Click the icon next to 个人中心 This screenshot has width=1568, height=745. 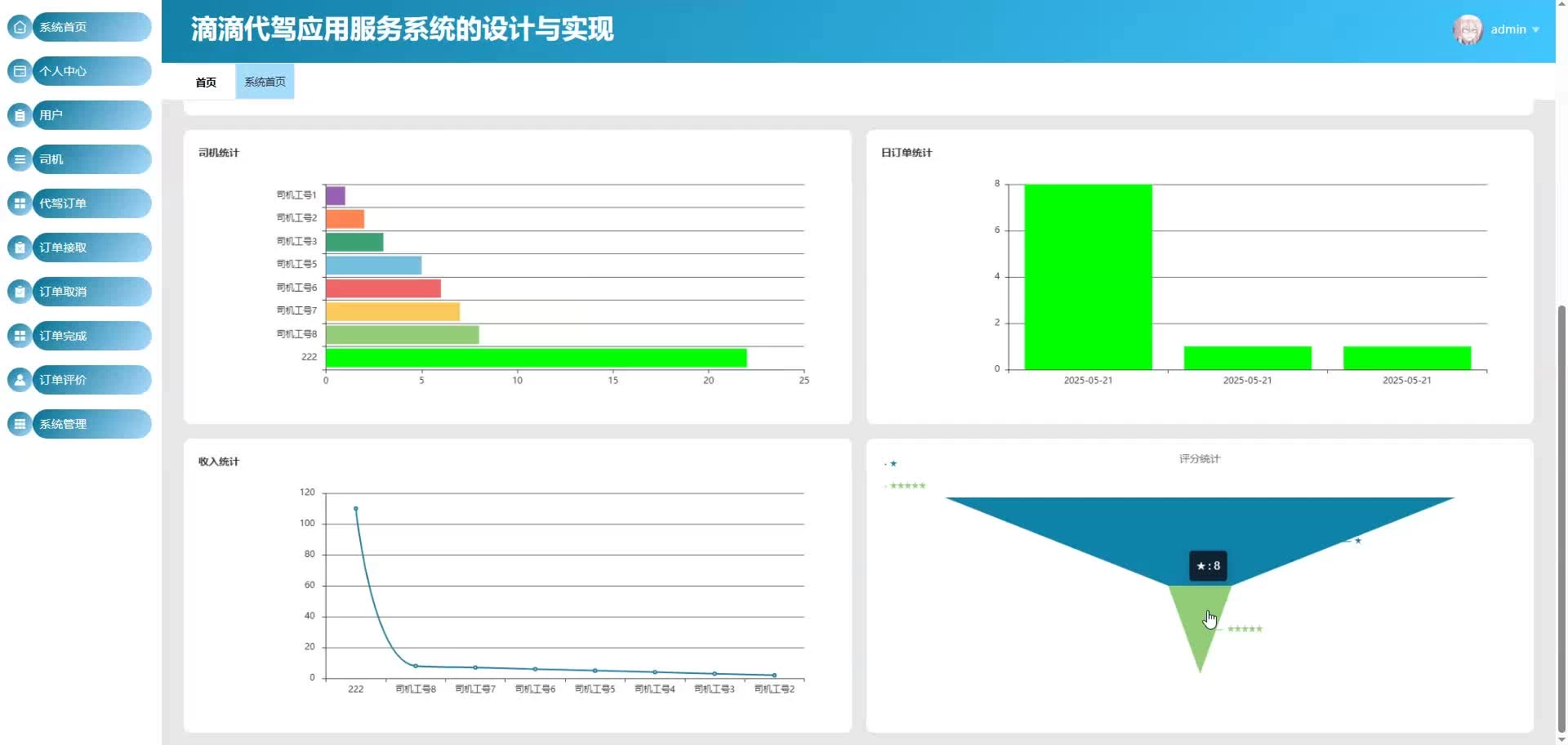tap(20, 71)
